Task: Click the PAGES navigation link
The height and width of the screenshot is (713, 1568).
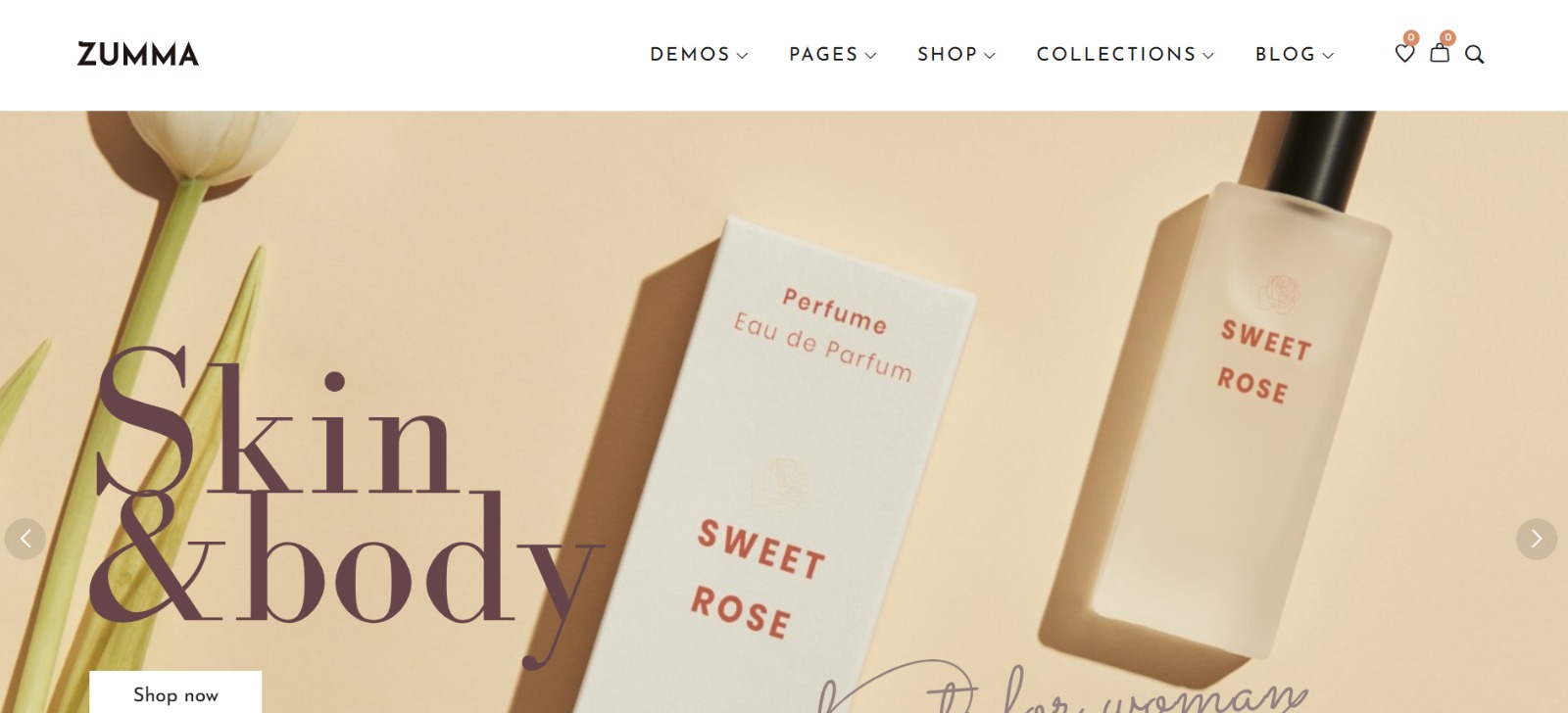Action: pos(823,55)
